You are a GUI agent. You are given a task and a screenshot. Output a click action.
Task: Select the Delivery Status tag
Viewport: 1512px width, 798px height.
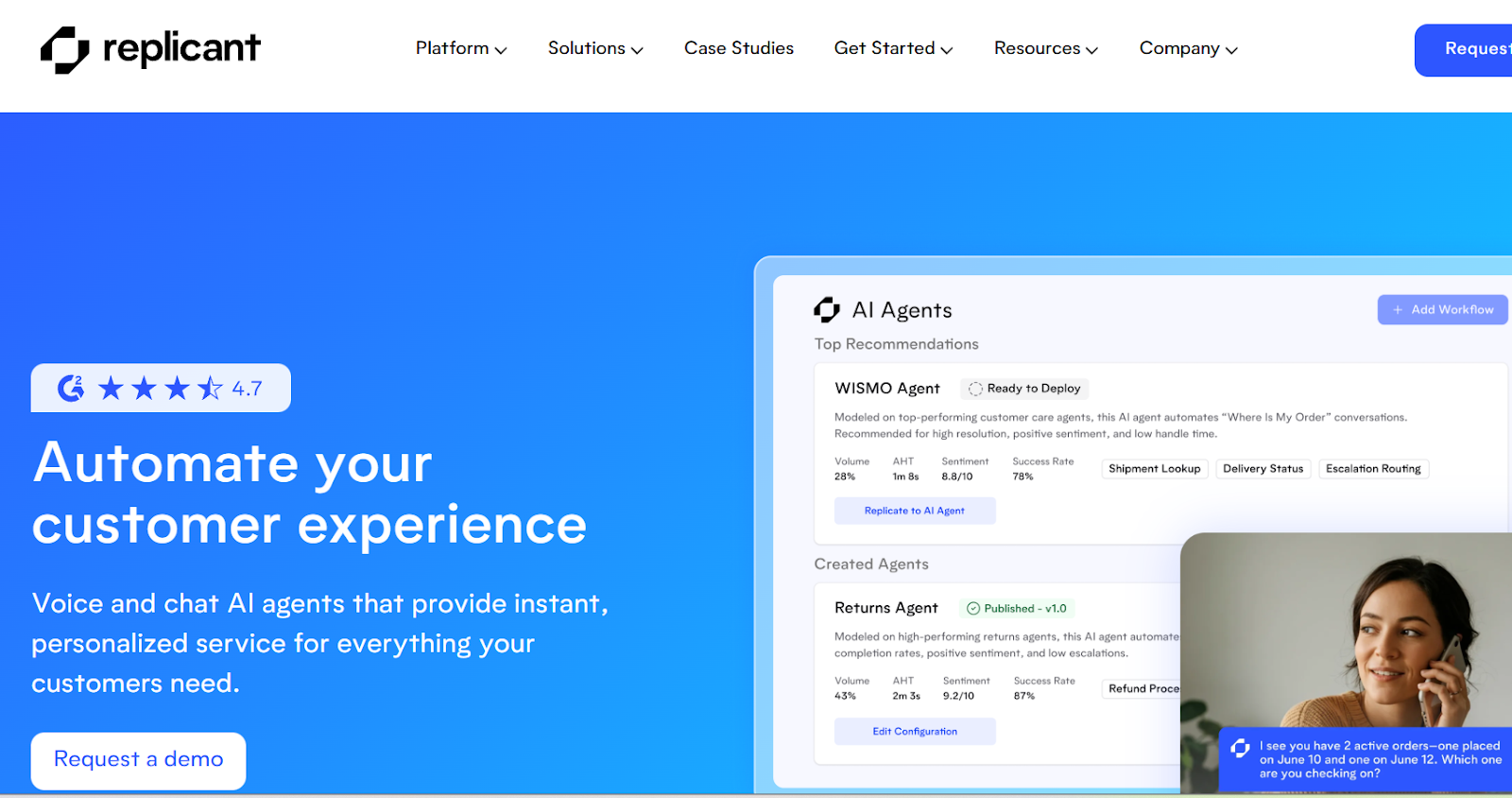1263,469
